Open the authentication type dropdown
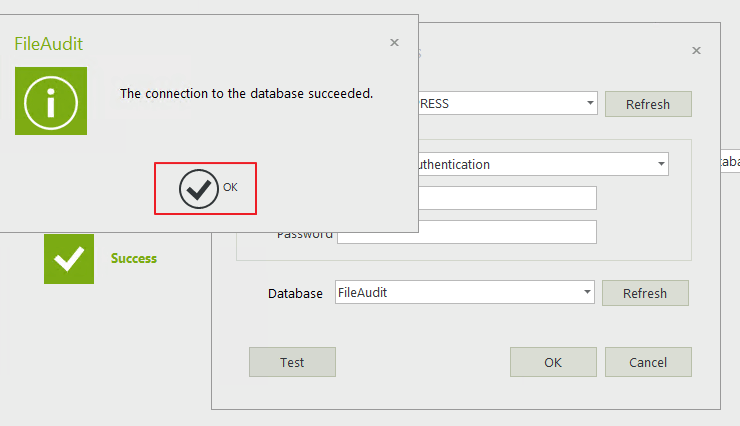This screenshot has height=426, width=740. [661, 164]
